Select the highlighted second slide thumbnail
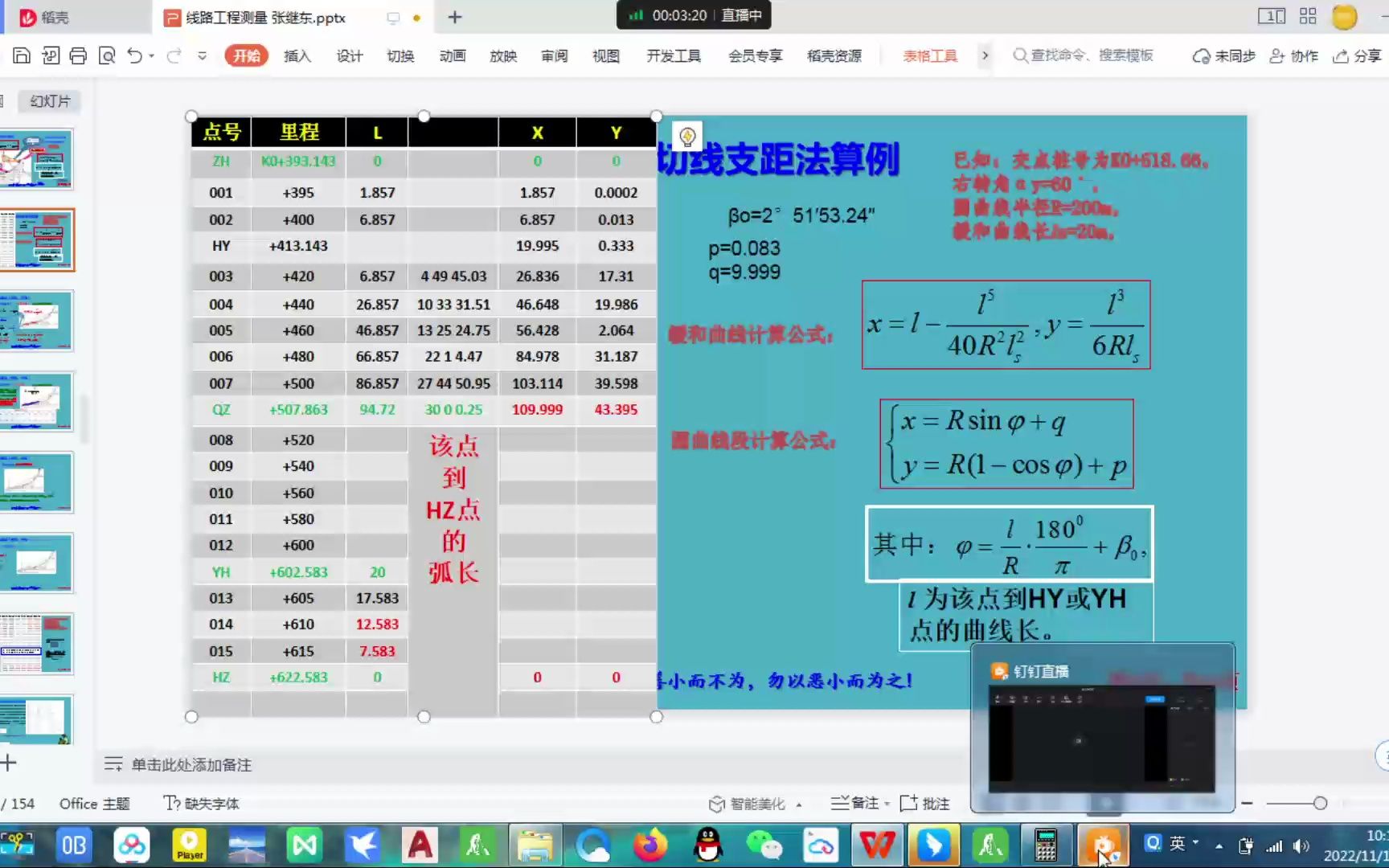This screenshot has width=1389, height=868. [x=36, y=240]
